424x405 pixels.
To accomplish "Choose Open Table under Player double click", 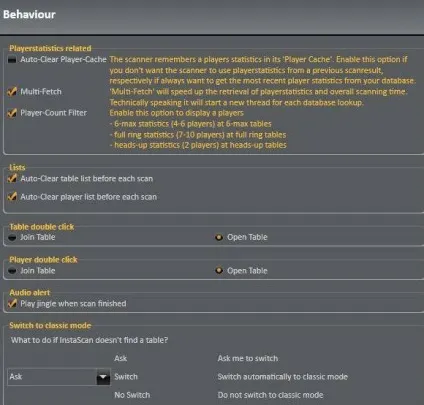I will [x=219, y=271].
